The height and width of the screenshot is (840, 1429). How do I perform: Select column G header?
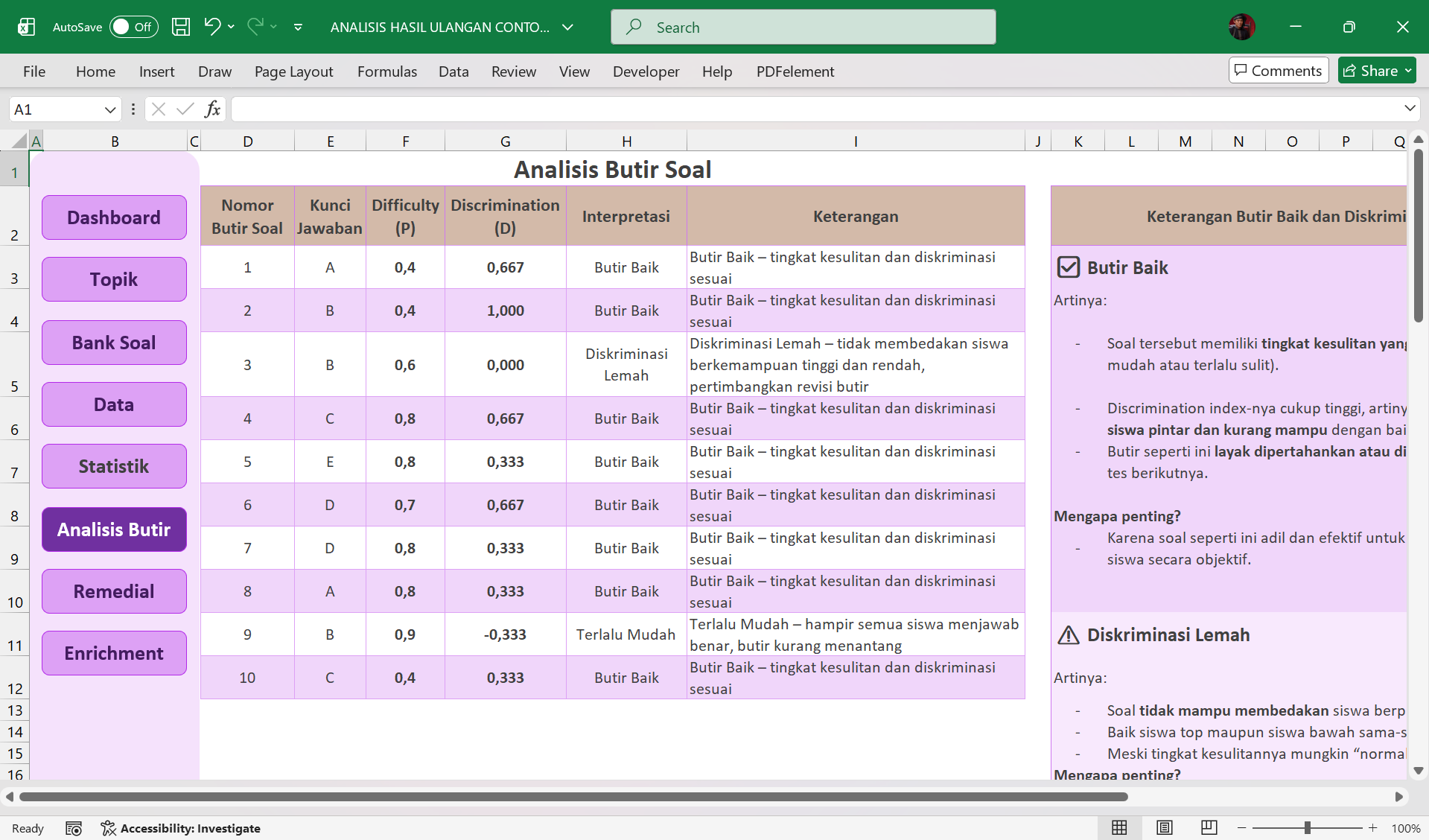coord(505,141)
